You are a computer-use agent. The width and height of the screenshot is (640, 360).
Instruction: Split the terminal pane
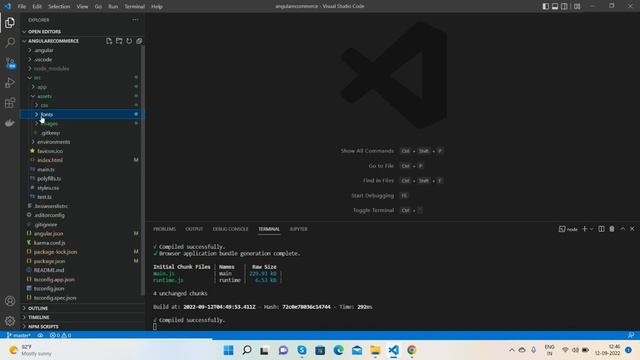tap(601, 229)
